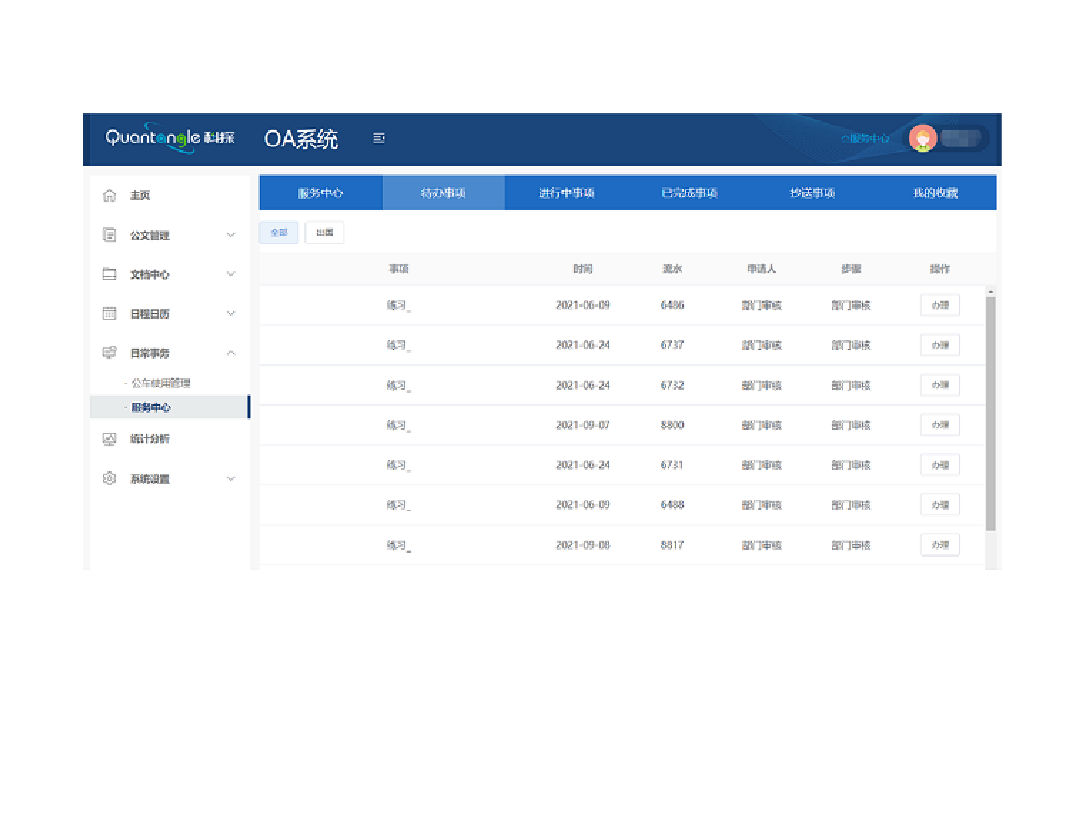Switch to the 服务中心 tab
This screenshot has width=1084, height=834.
[x=321, y=193]
